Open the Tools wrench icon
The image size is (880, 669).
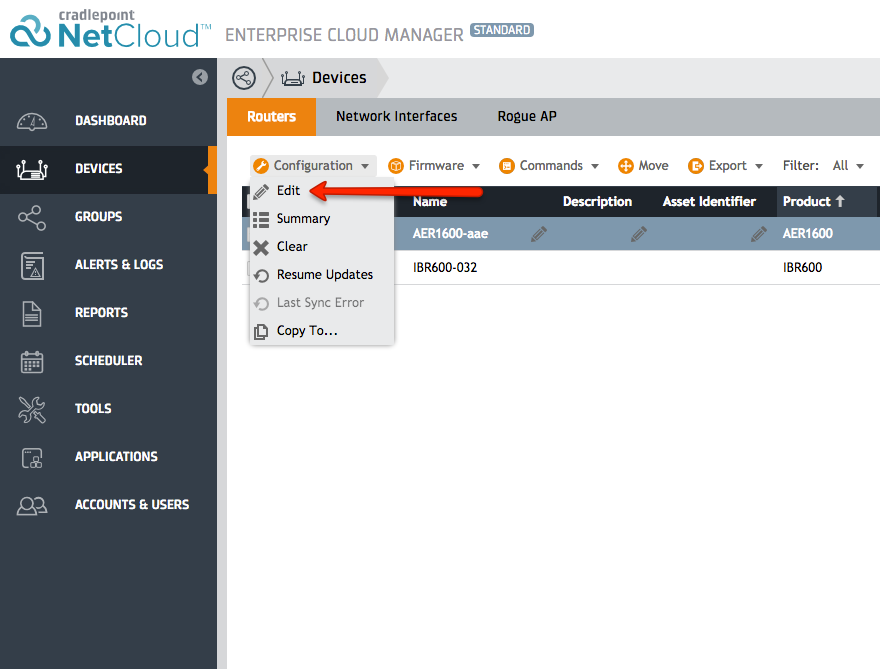[32, 410]
